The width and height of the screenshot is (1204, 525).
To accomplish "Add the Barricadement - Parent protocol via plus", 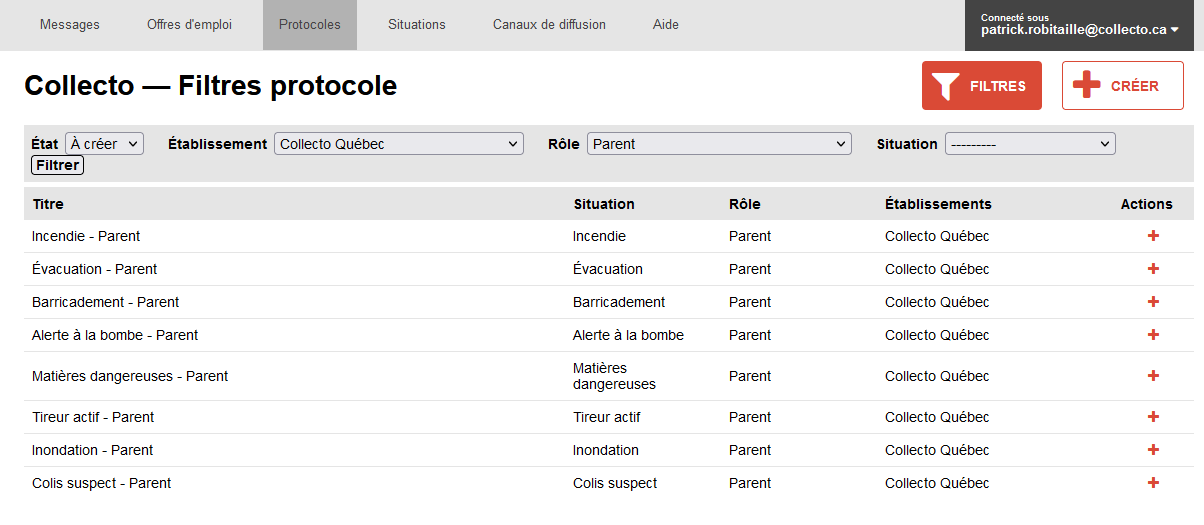I will (x=1153, y=302).
